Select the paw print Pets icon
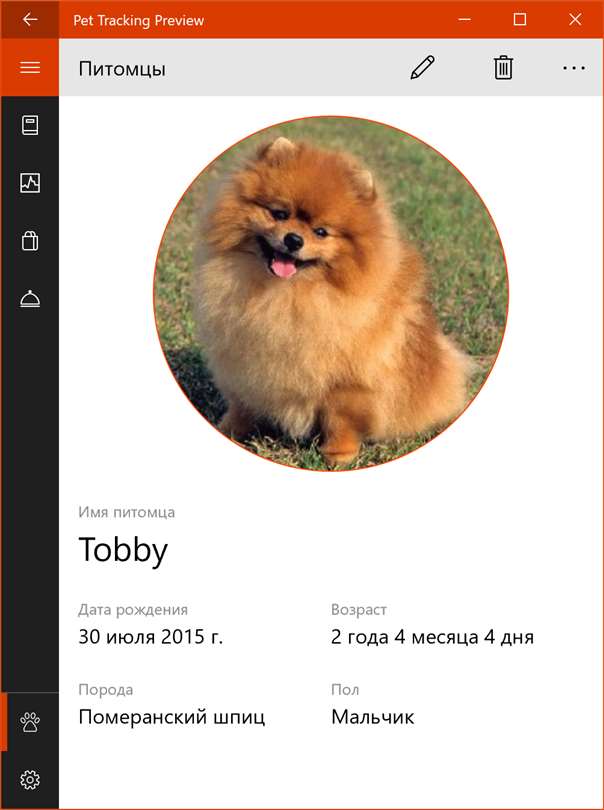Viewport: 604px width, 810px height. pos(30,722)
